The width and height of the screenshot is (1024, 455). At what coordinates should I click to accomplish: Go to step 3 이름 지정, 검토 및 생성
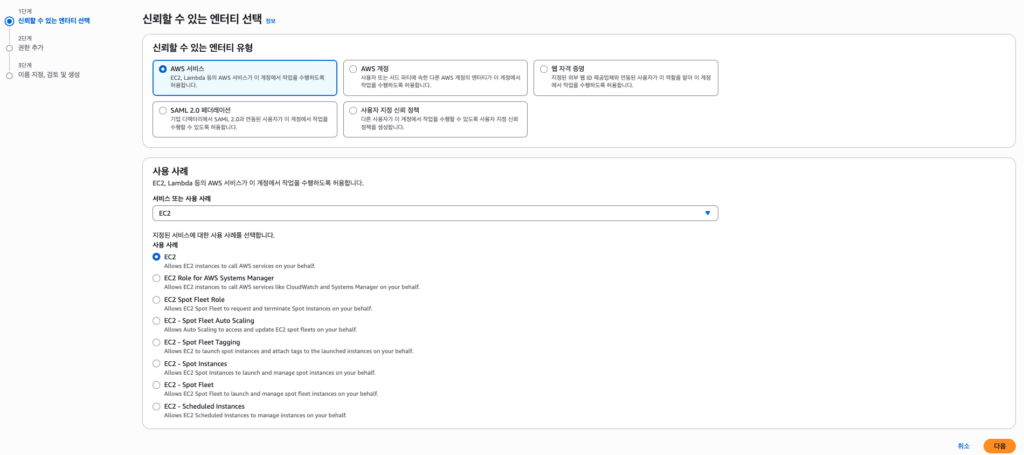[x=48, y=74]
